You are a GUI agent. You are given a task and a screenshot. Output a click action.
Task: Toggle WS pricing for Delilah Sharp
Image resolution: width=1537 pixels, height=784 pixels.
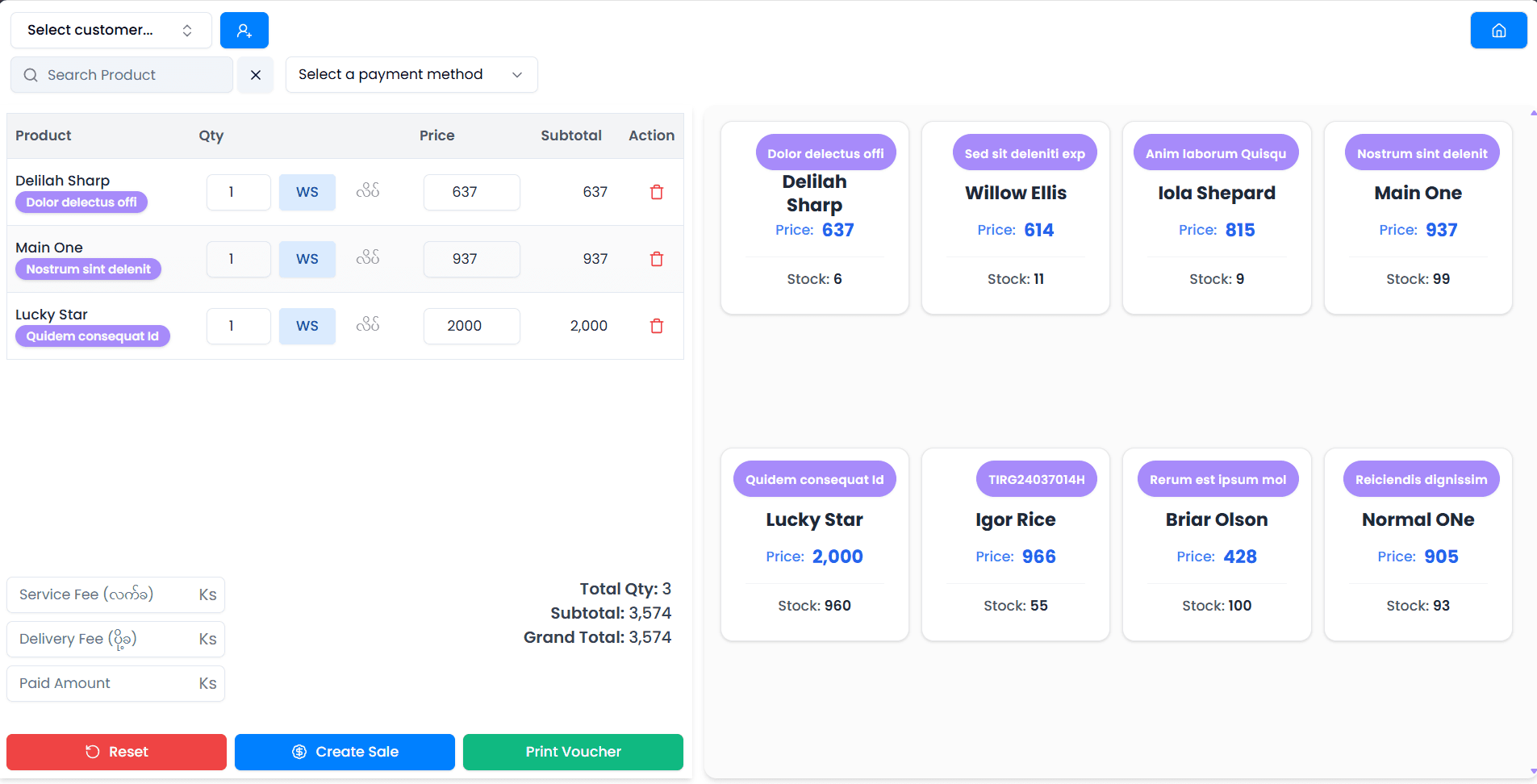pyautogui.click(x=307, y=192)
